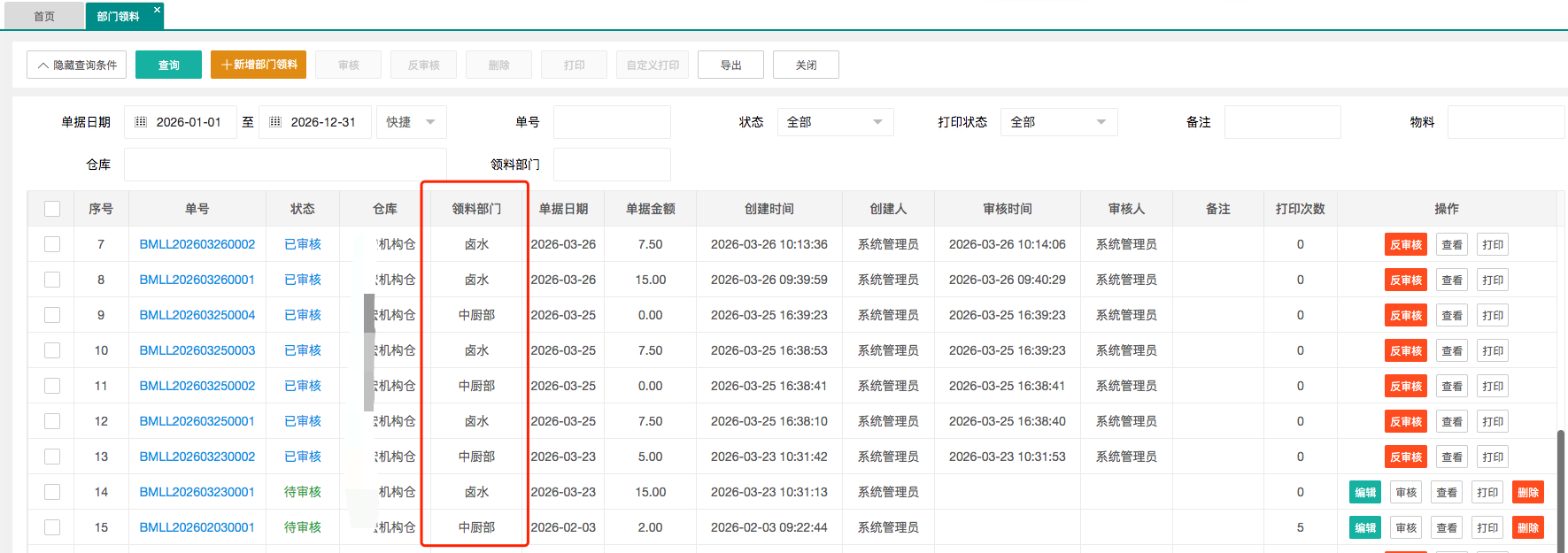Add new record with 新增部门领料
This screenshot has height=553, width=1568.
coord(259,65)
